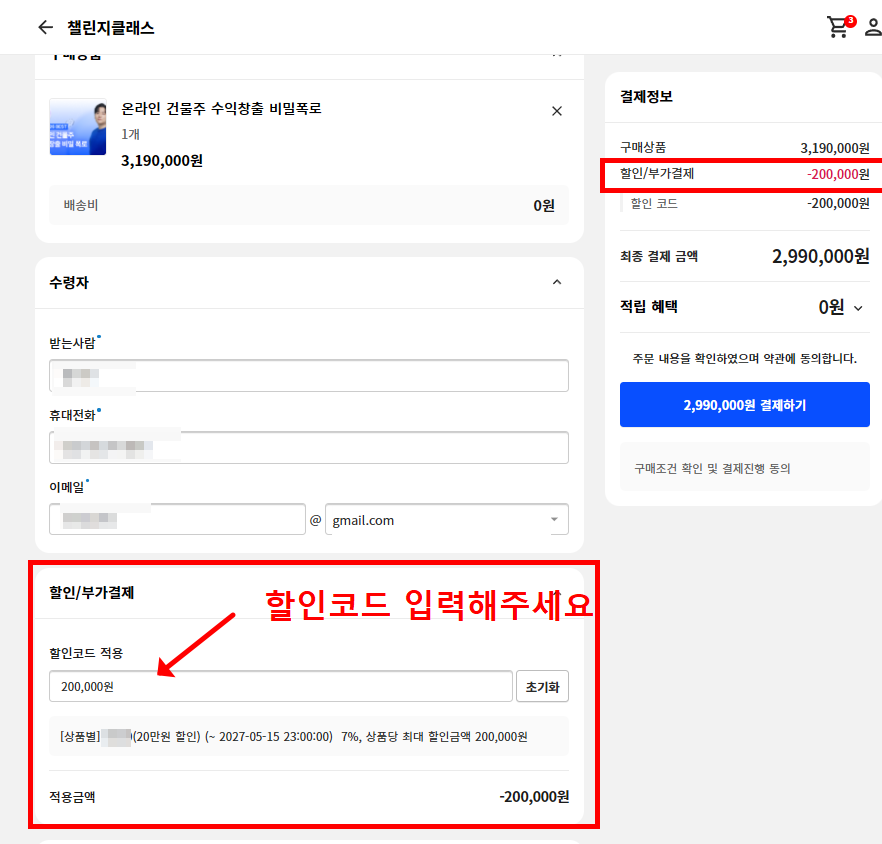Go back using the left arrow icon
This screenshot has width=882, height=844.
(x=46, y=27)
